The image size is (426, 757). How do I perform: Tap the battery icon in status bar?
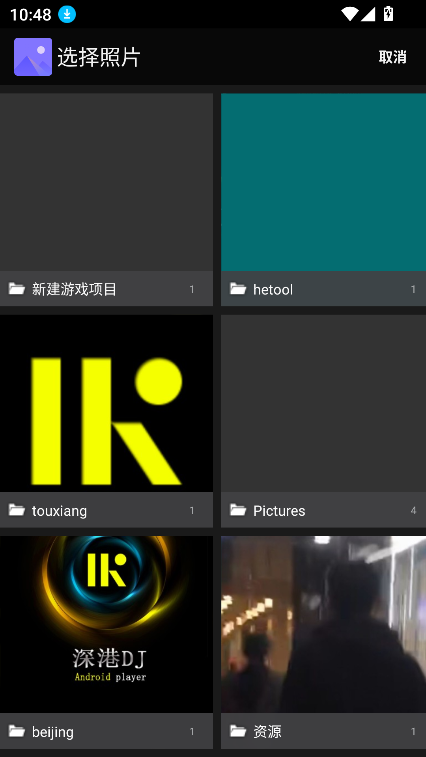388,14
